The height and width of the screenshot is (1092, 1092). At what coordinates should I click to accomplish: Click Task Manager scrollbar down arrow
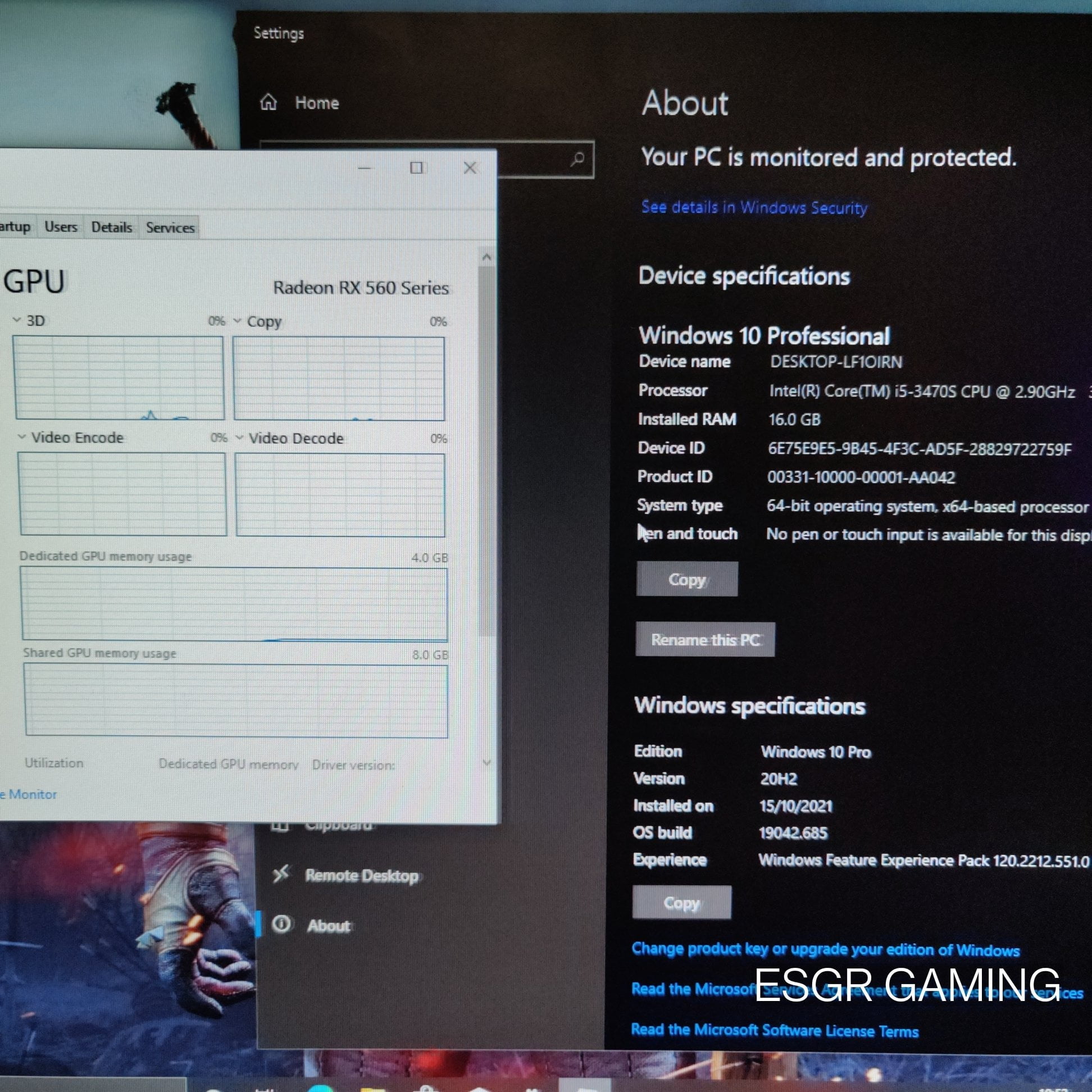[x=488, y=763]
